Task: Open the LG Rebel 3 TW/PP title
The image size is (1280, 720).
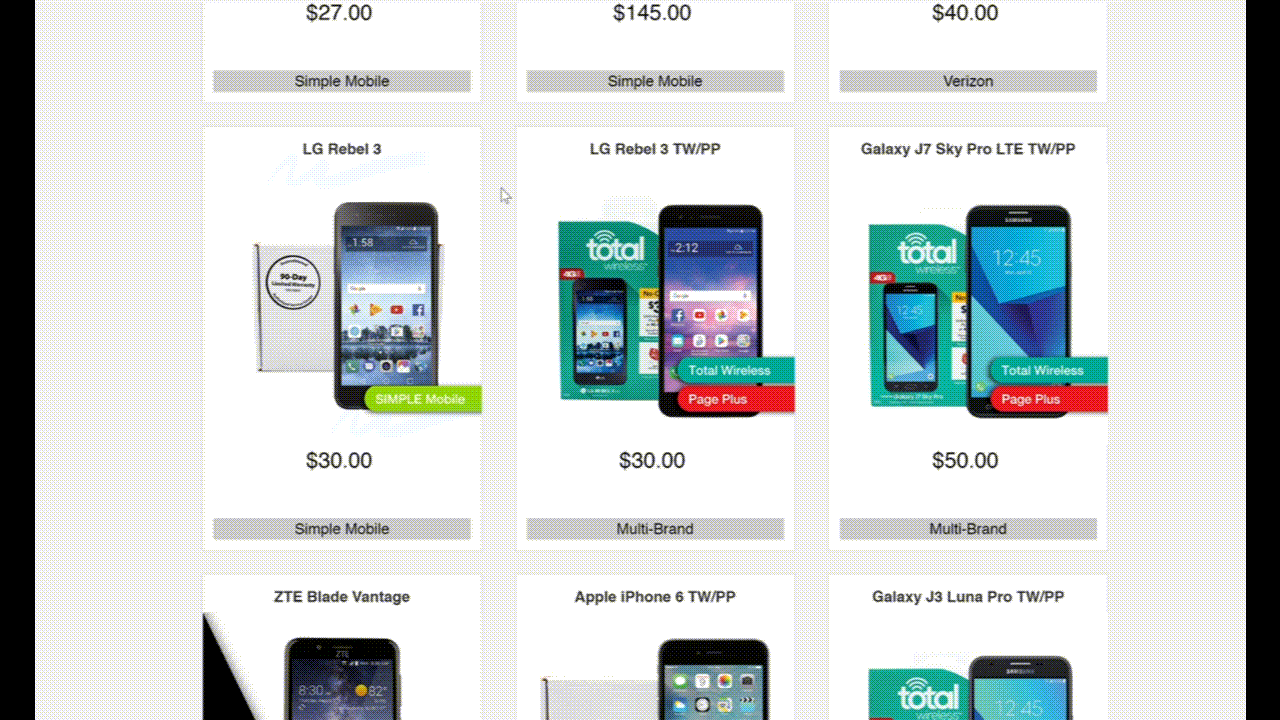Action: 655,149
